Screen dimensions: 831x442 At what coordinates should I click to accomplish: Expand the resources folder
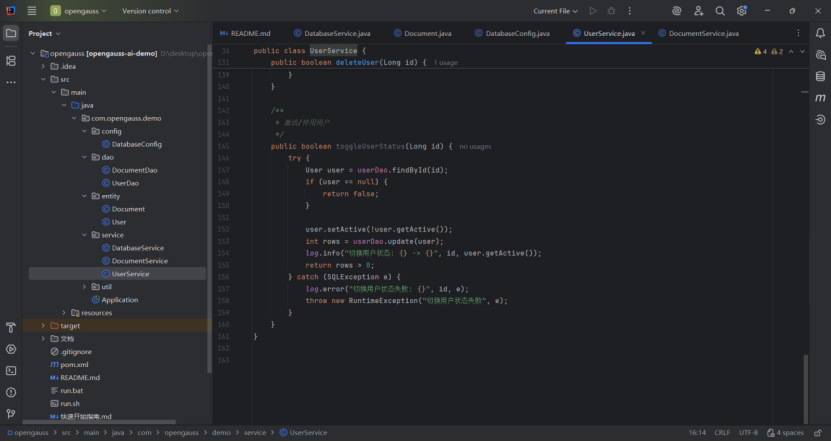pos(64,313)
